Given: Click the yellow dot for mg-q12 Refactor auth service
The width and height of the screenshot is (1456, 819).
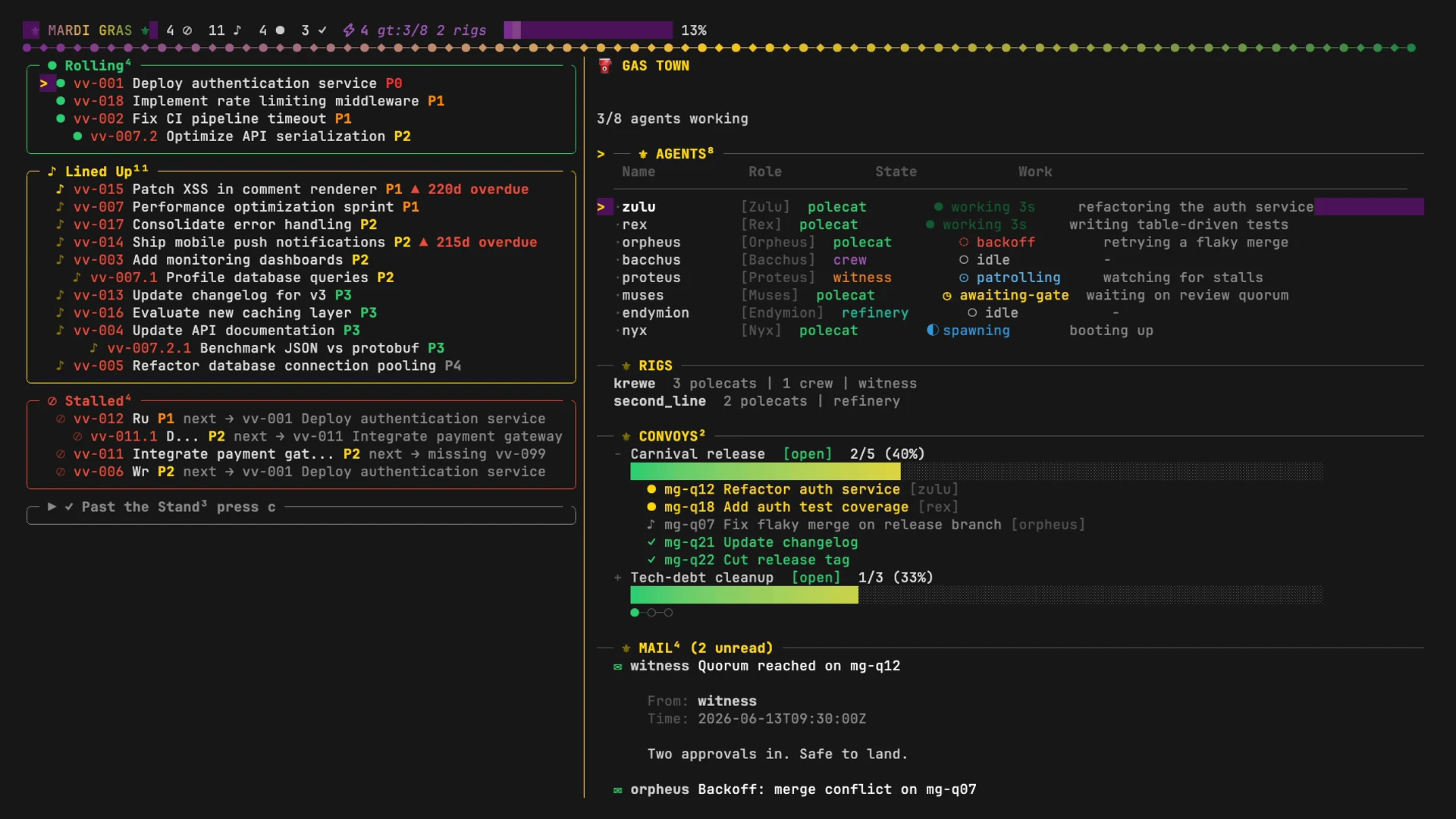Looking at the screenshot, I should 651,489.
